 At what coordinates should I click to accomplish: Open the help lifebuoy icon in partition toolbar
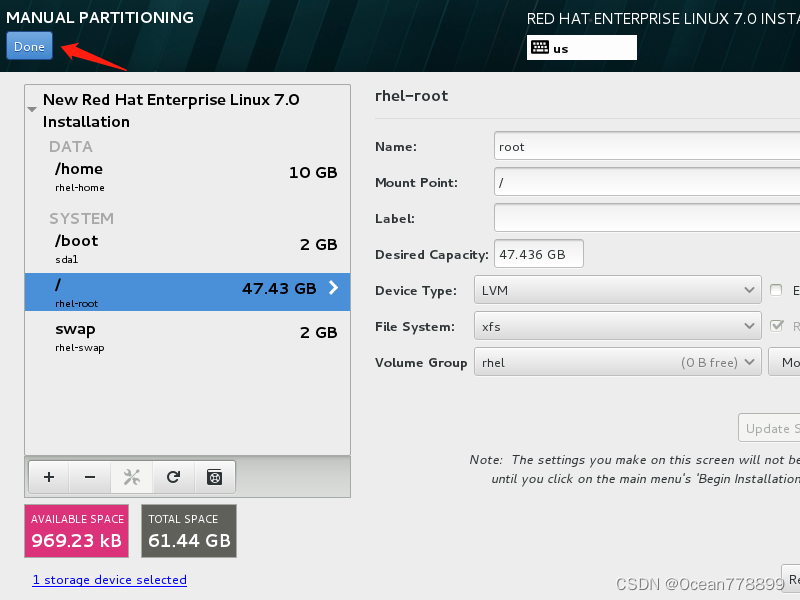[215, 477]
